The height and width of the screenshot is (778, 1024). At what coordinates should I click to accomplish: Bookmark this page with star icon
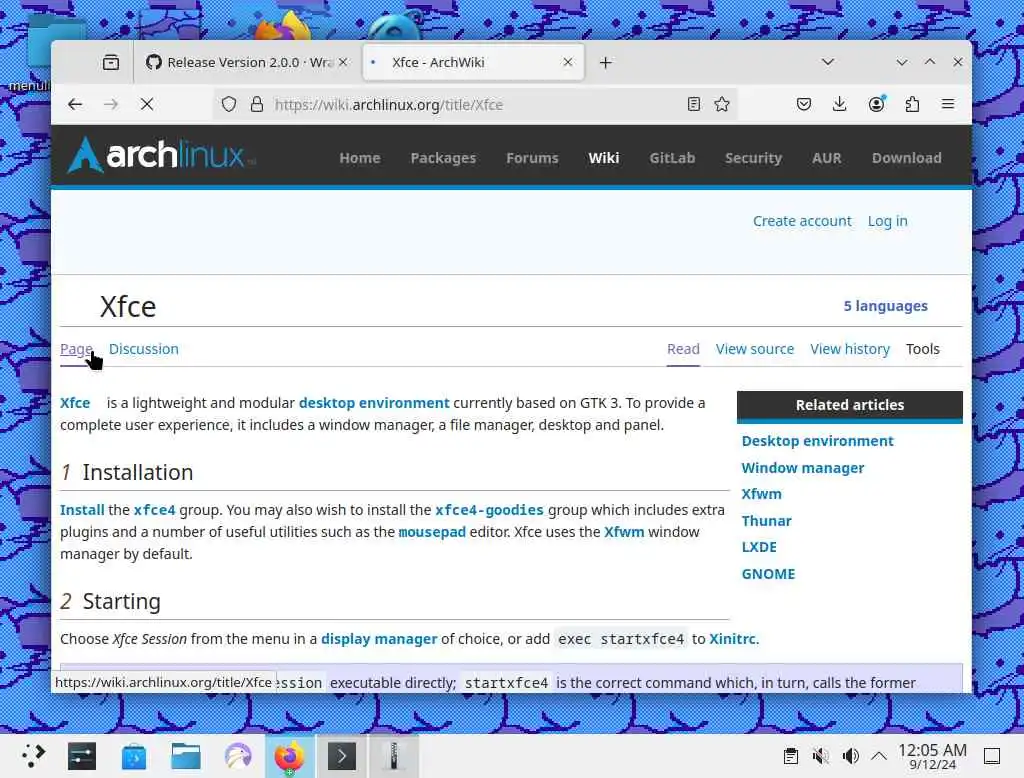[722, 104]
